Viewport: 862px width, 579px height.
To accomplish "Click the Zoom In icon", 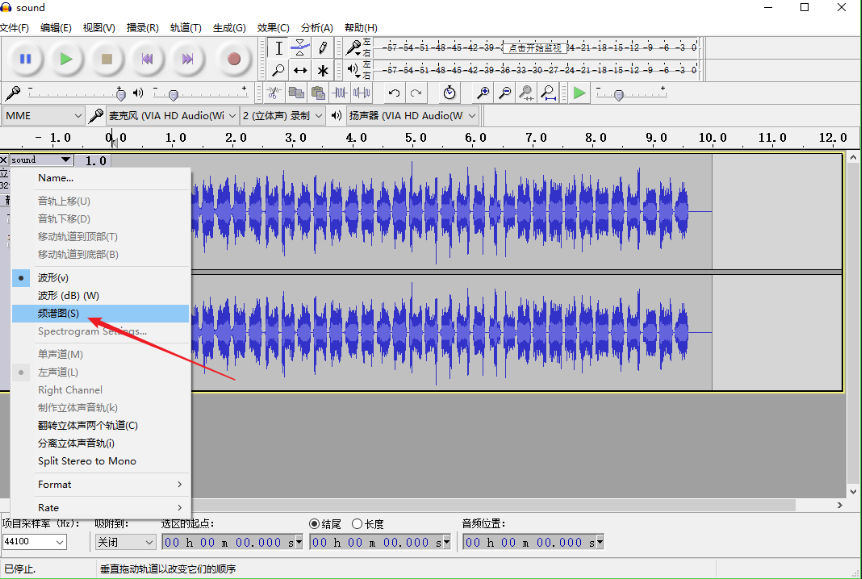I will (x=483, y=93).
